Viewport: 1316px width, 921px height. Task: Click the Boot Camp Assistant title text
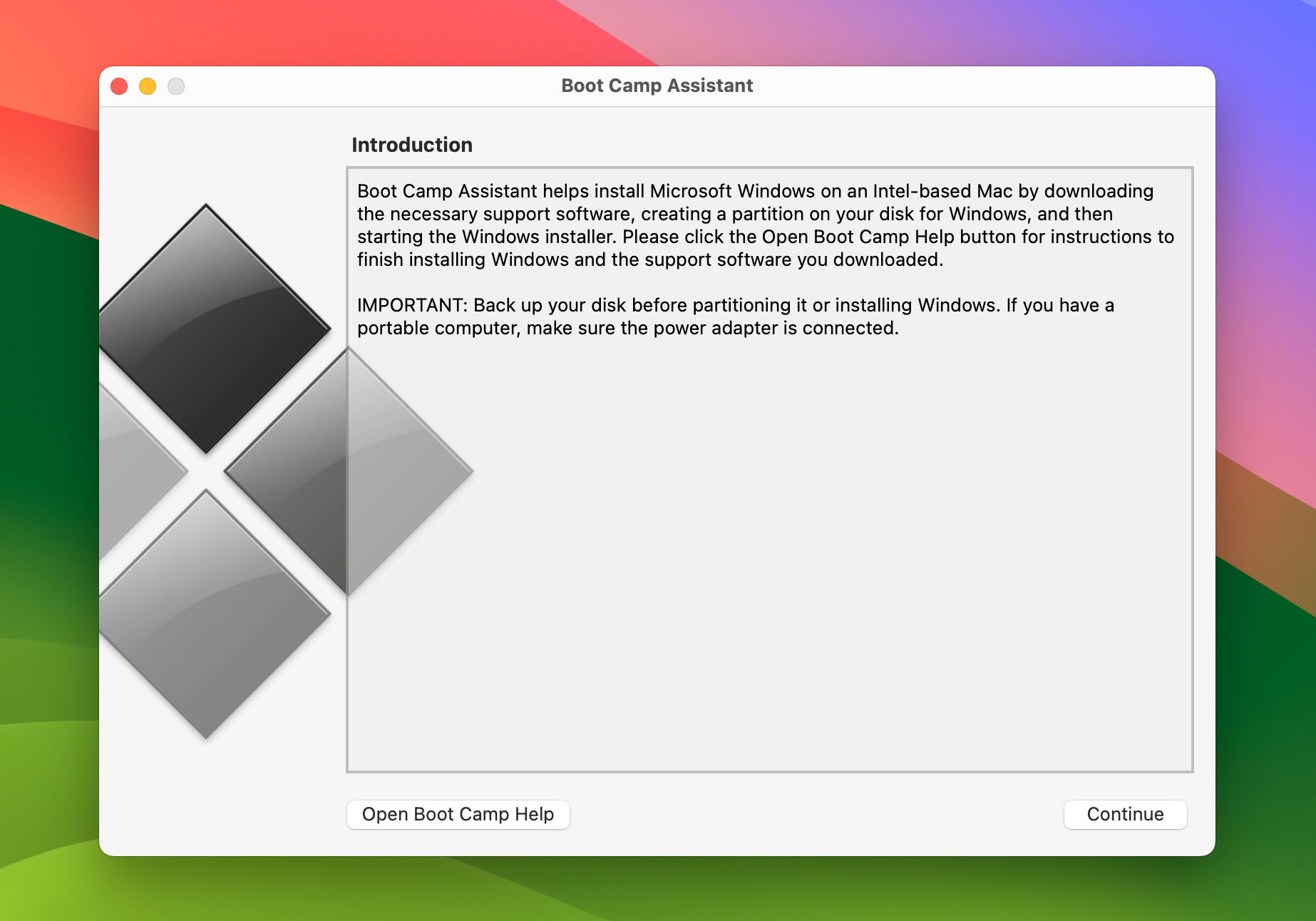(657, 86)
